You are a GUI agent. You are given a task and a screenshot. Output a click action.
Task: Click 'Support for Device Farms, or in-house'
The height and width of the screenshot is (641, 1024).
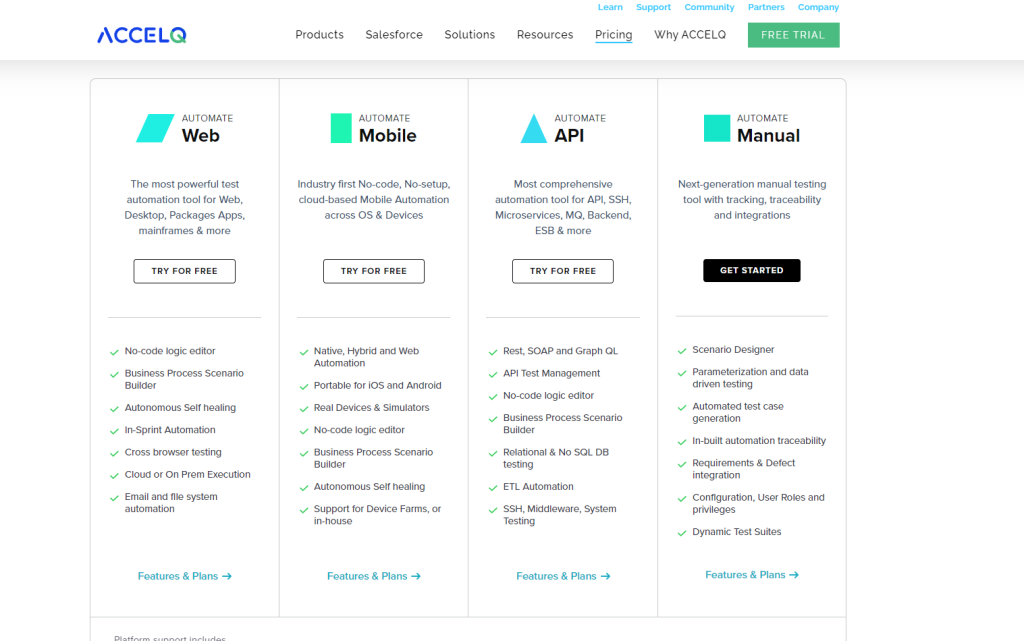pyautogui.click(x=377, y=515)
